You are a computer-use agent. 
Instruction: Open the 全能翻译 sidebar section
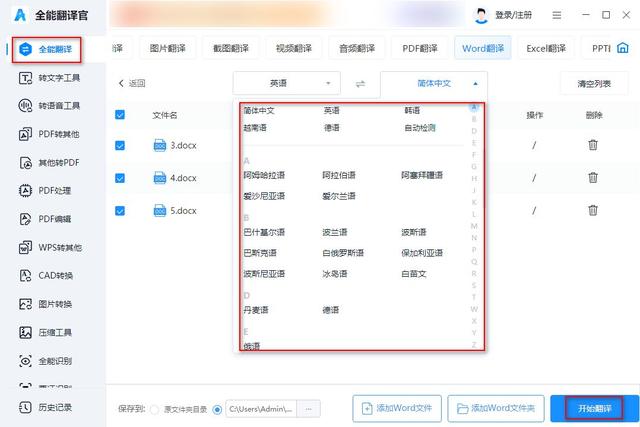click(x=46, y=49)
